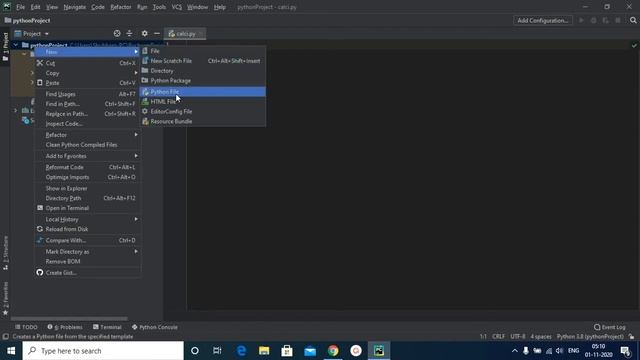Click Compare With entry
Screen dimensions: 640x360
(87, 240)
